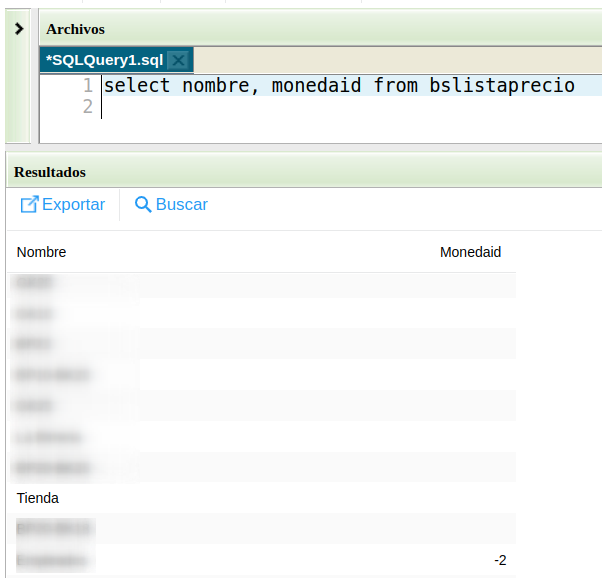Click the Exportar text label
The height and width of the screenshot is (578, 602).
[73, 204]
